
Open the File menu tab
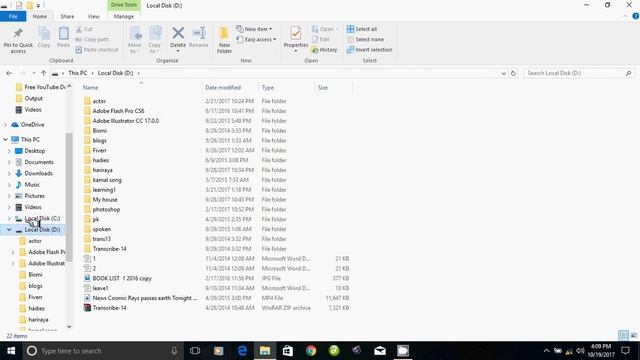pos(13,16)
